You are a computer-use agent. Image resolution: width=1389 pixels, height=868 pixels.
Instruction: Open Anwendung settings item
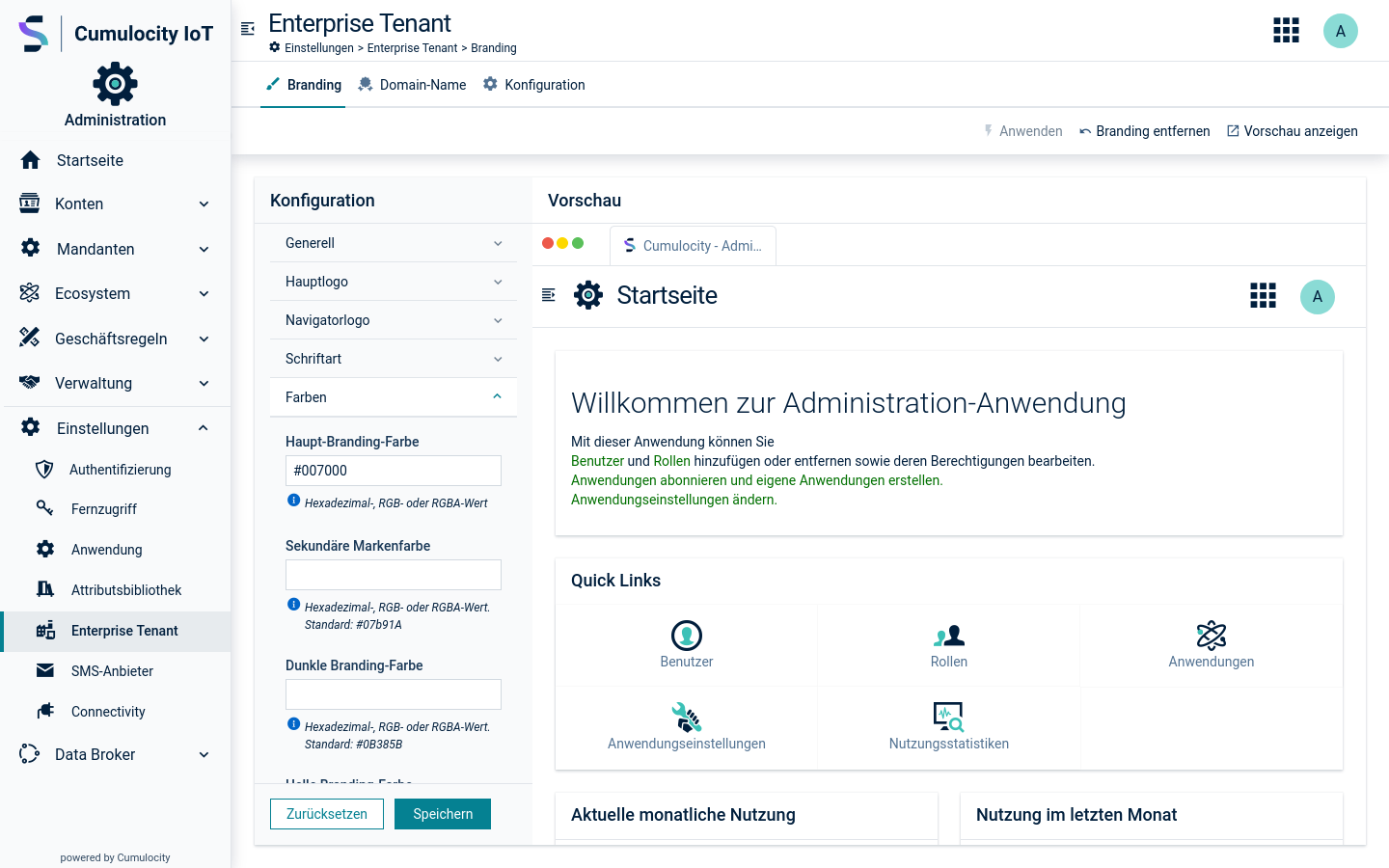115,549
